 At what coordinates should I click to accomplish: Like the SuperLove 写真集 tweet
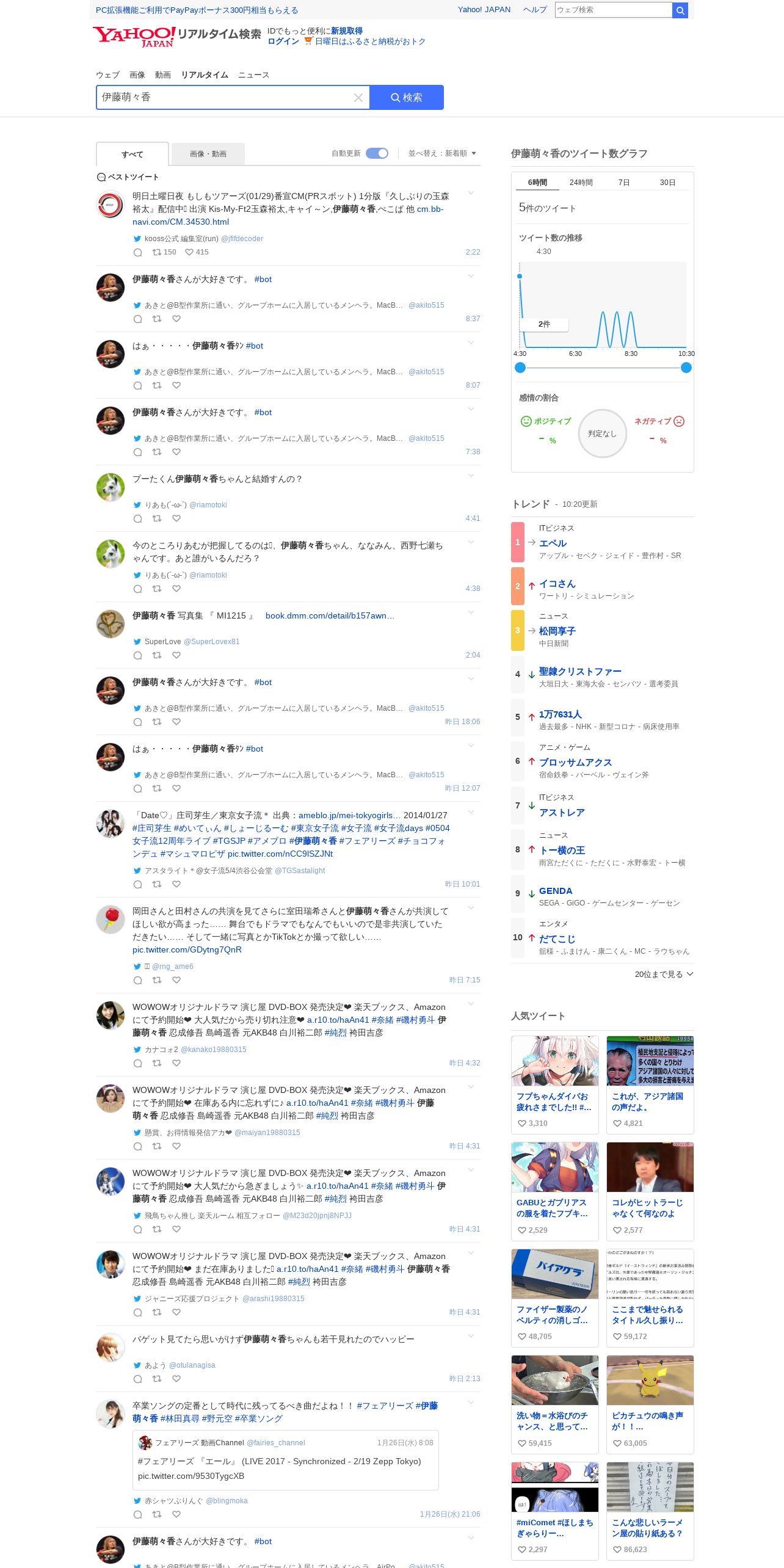176,655
